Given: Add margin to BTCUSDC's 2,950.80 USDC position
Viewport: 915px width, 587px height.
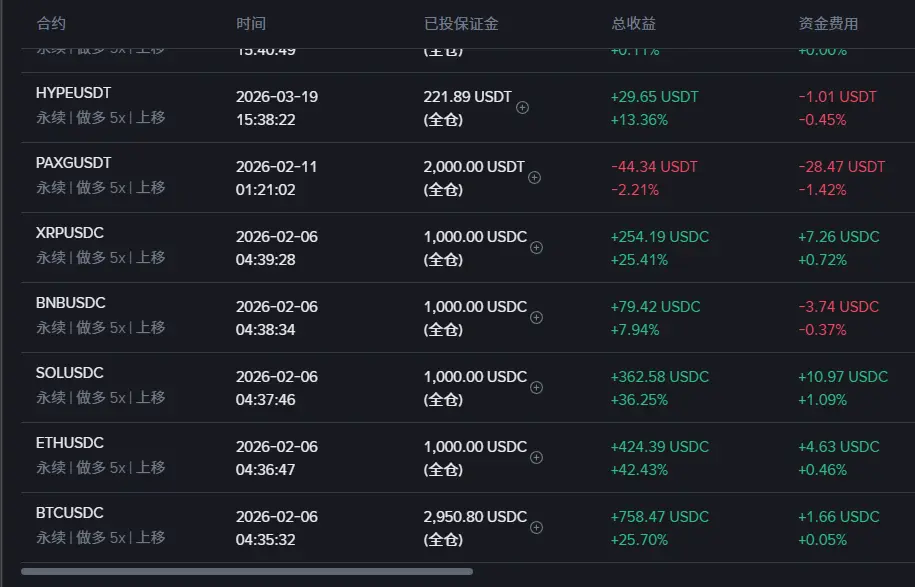Looking at the screenshot, I should (536, 527).
